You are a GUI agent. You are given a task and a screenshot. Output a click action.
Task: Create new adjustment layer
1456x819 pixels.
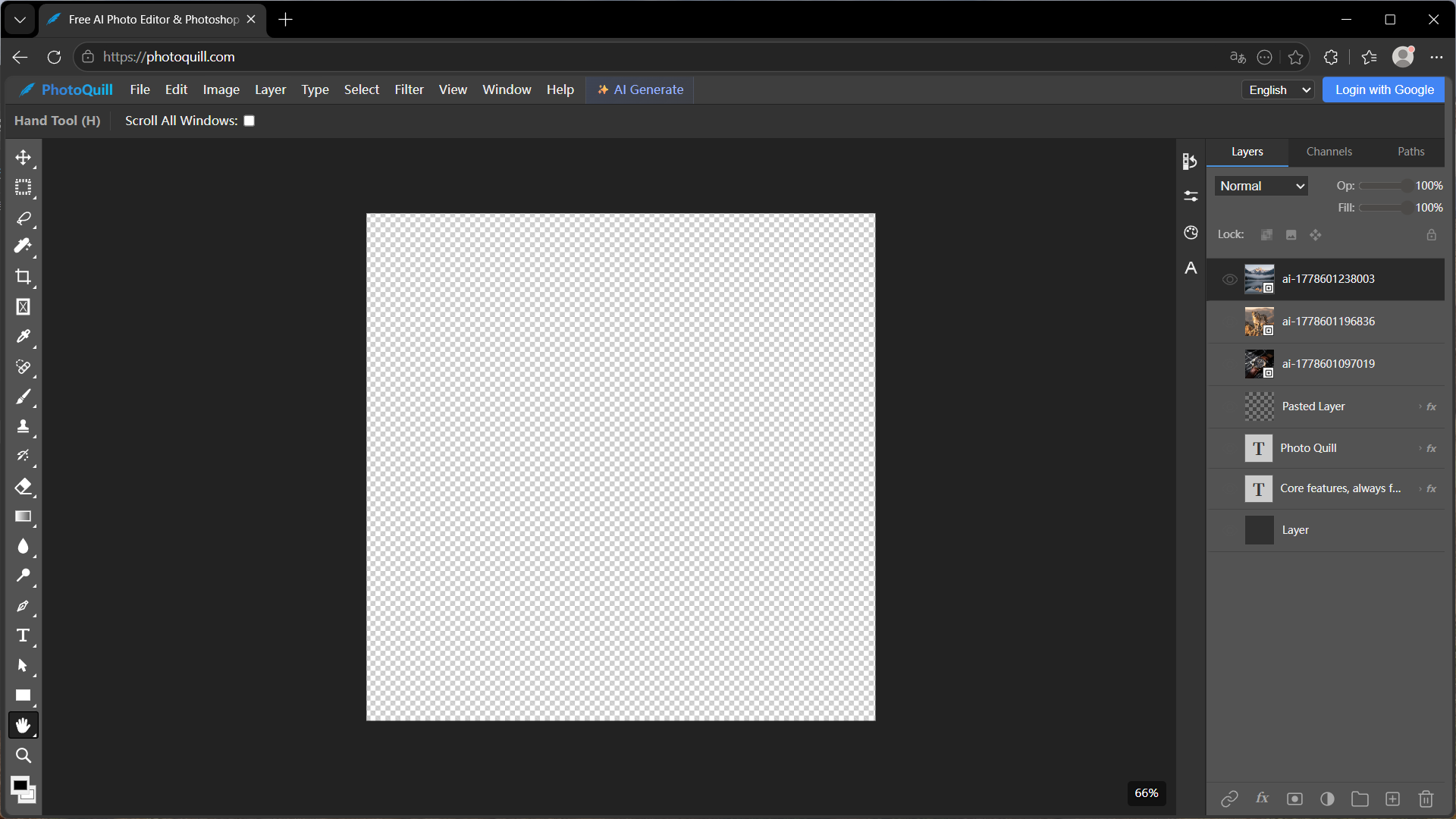click(x=1327, y=799)
